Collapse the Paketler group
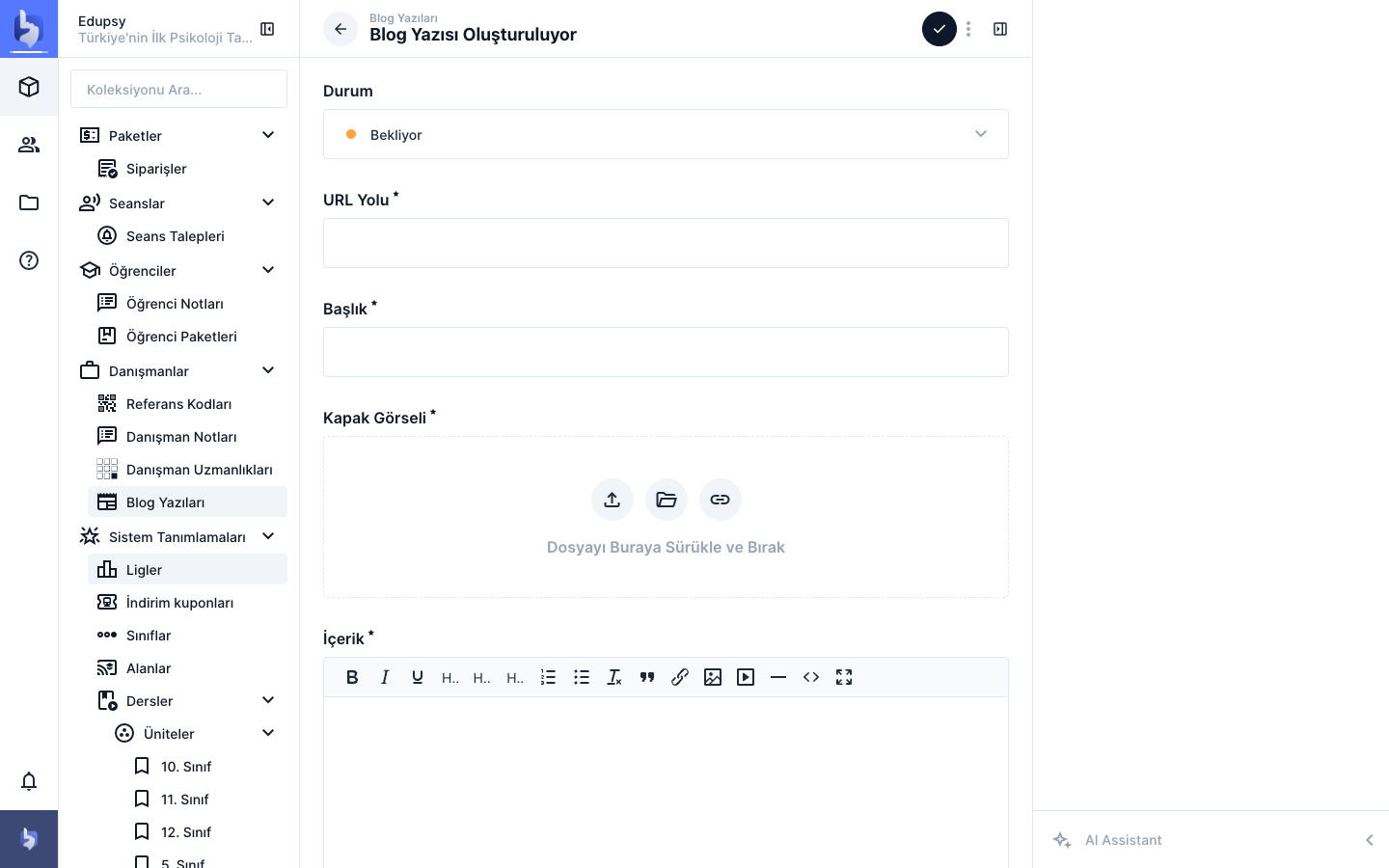The width and height of the screenshot is (1389, 868). [x=268, y=135]
